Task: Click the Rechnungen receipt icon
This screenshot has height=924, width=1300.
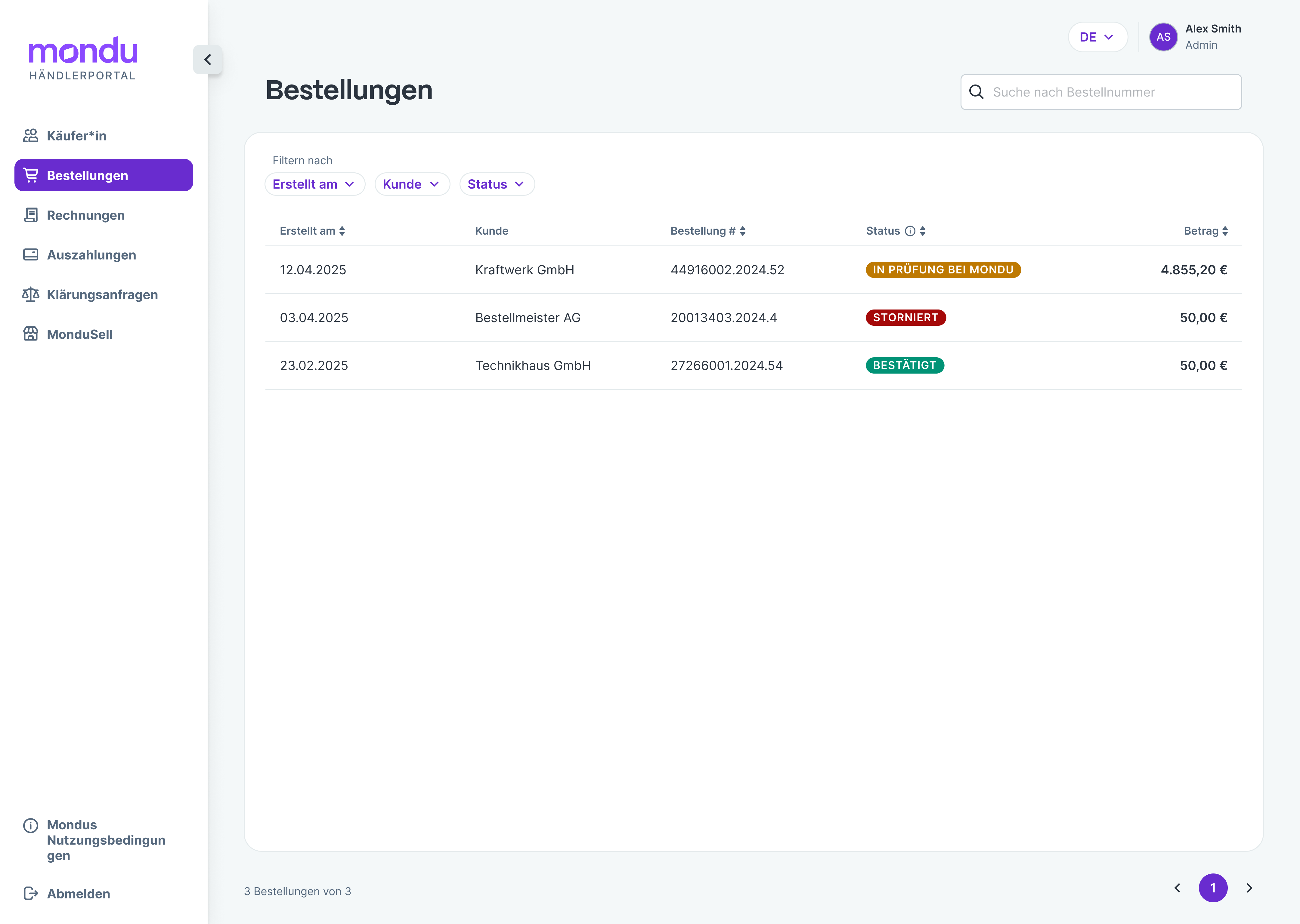Action: [31, 215]
